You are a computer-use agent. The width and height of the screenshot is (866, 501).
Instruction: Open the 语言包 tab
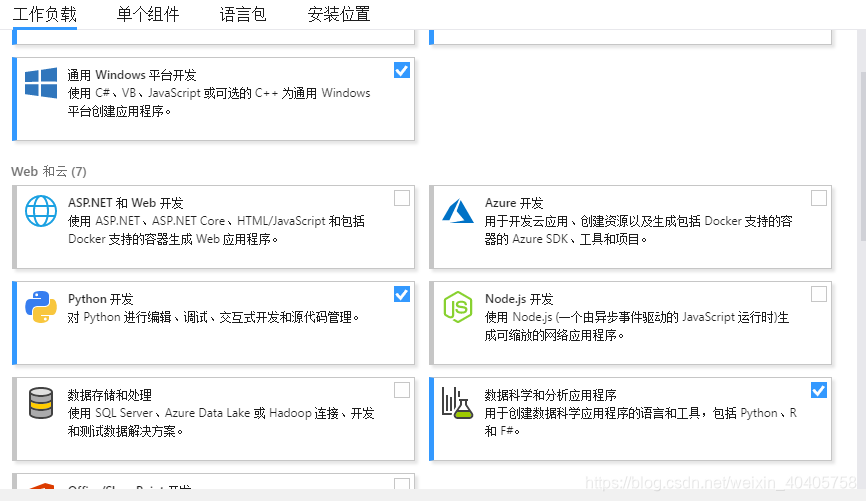(x=243, y=14)
